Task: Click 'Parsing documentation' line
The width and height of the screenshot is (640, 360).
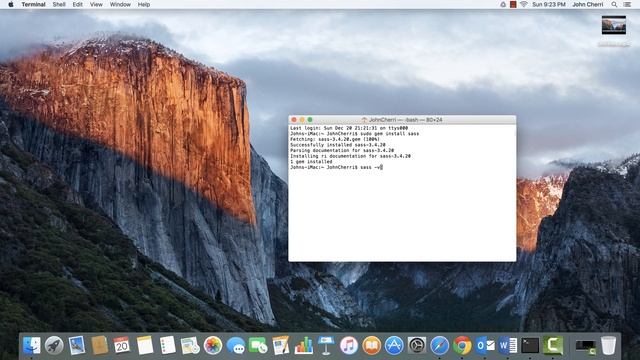Action: click(342, 150)
